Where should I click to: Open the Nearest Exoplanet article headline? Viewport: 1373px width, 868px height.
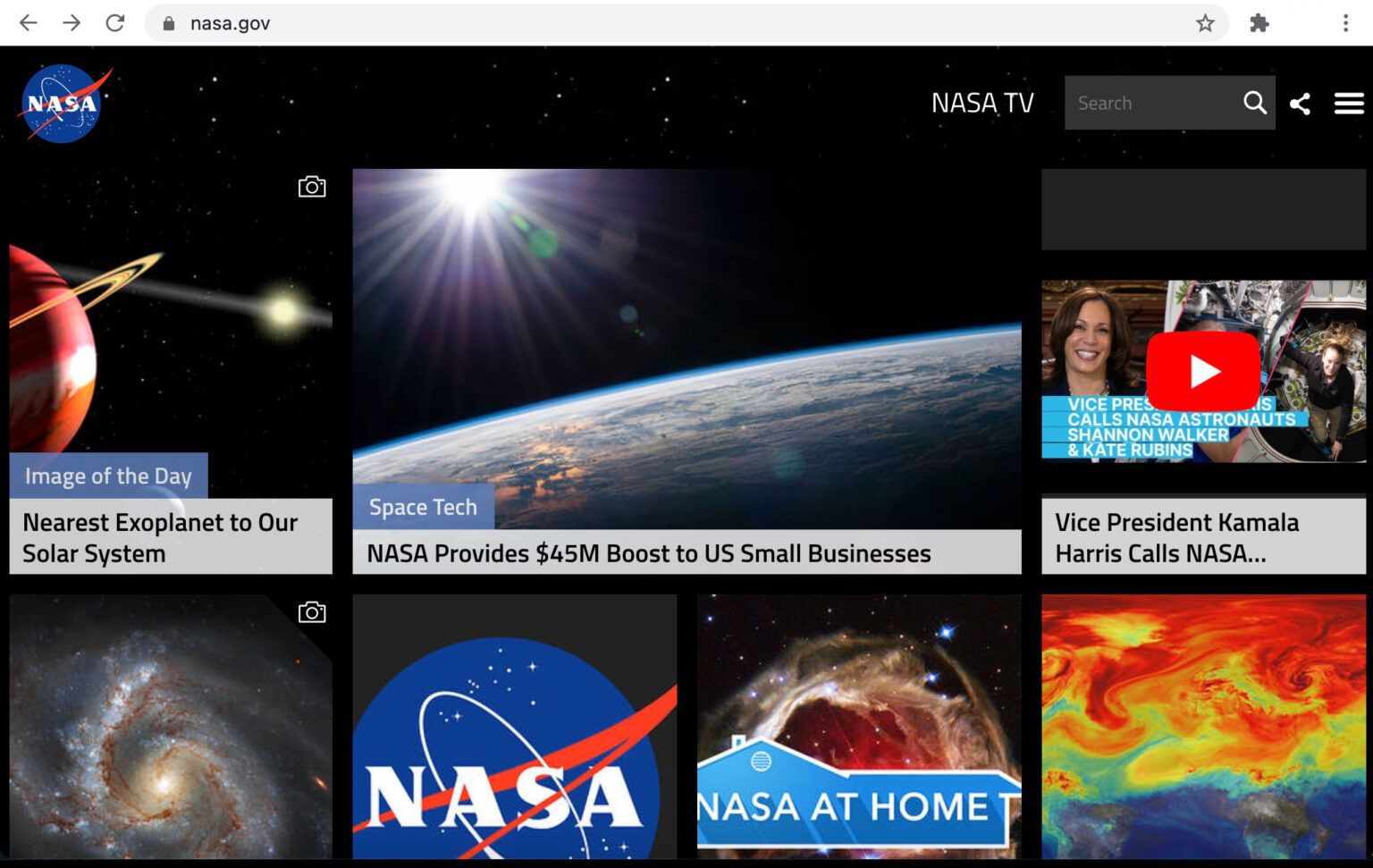tap(161, 537)
